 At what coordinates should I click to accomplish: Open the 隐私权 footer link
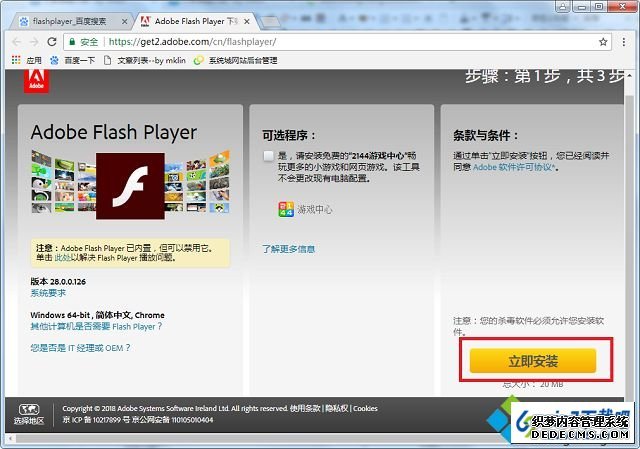(337, 408)
